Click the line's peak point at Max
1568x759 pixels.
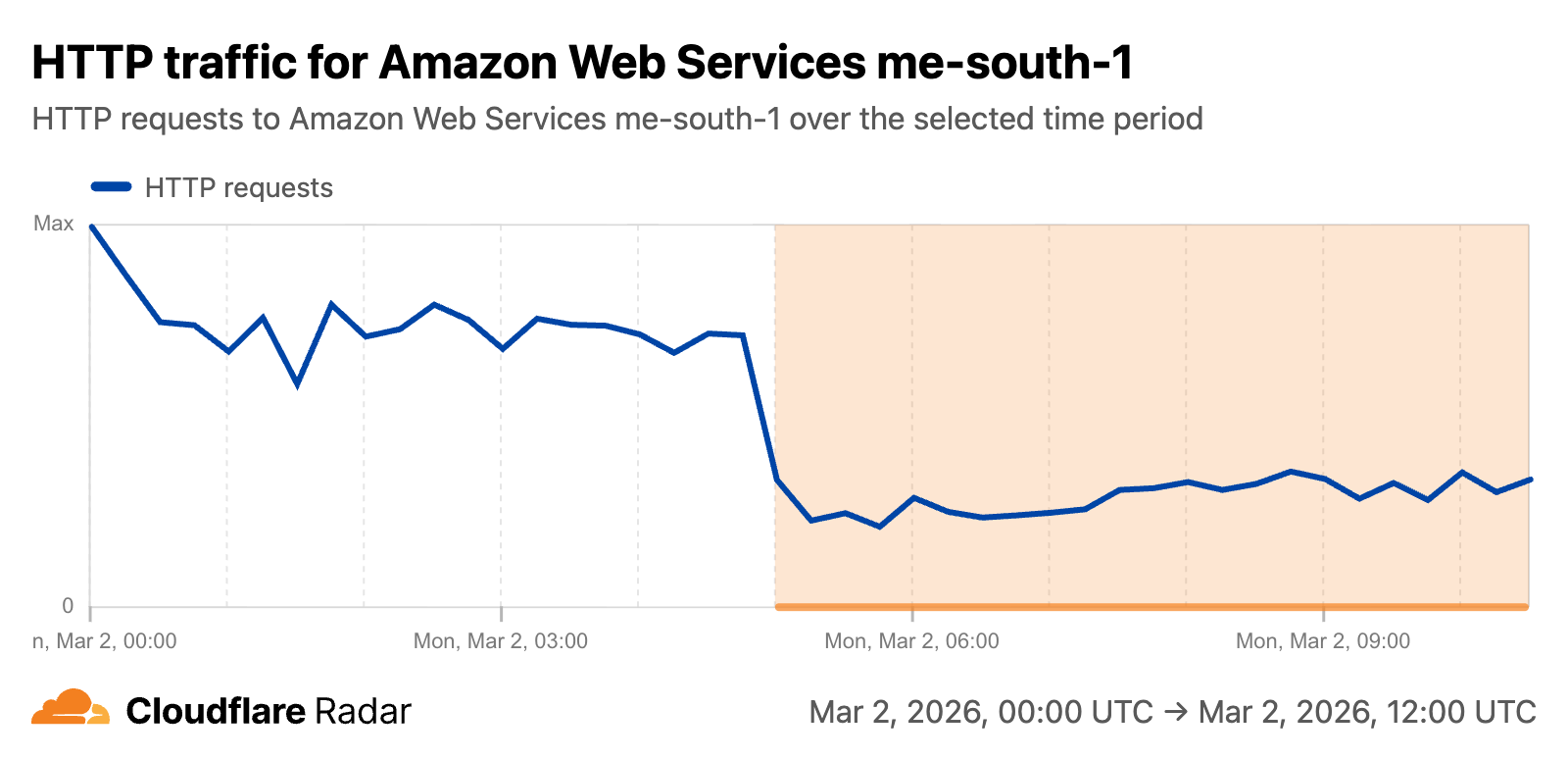tap(91, 226)
